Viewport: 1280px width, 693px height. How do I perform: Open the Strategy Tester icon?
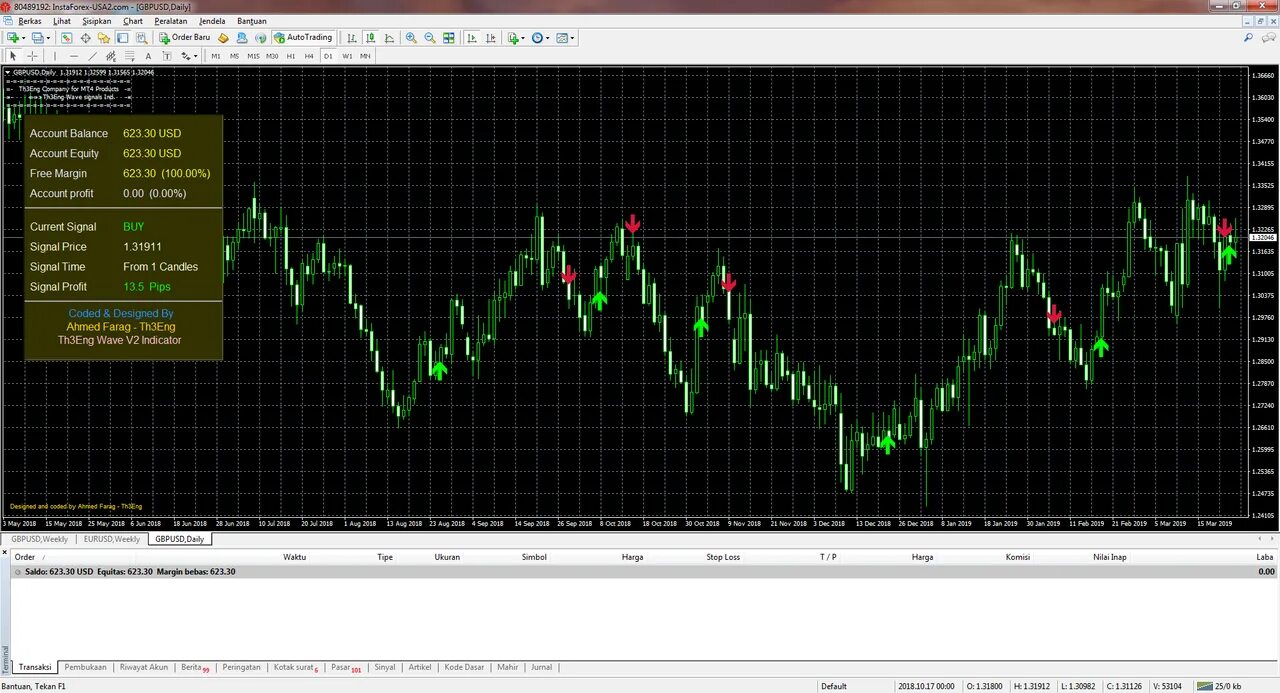click(141, 38)
